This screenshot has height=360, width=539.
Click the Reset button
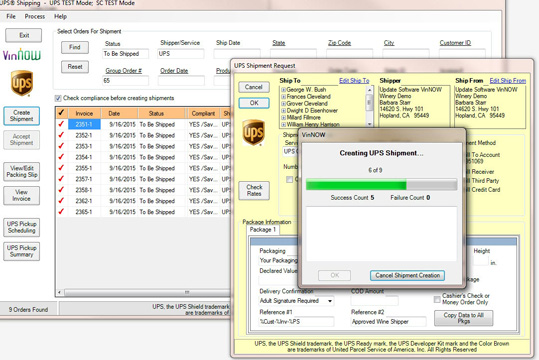[75, 67]
